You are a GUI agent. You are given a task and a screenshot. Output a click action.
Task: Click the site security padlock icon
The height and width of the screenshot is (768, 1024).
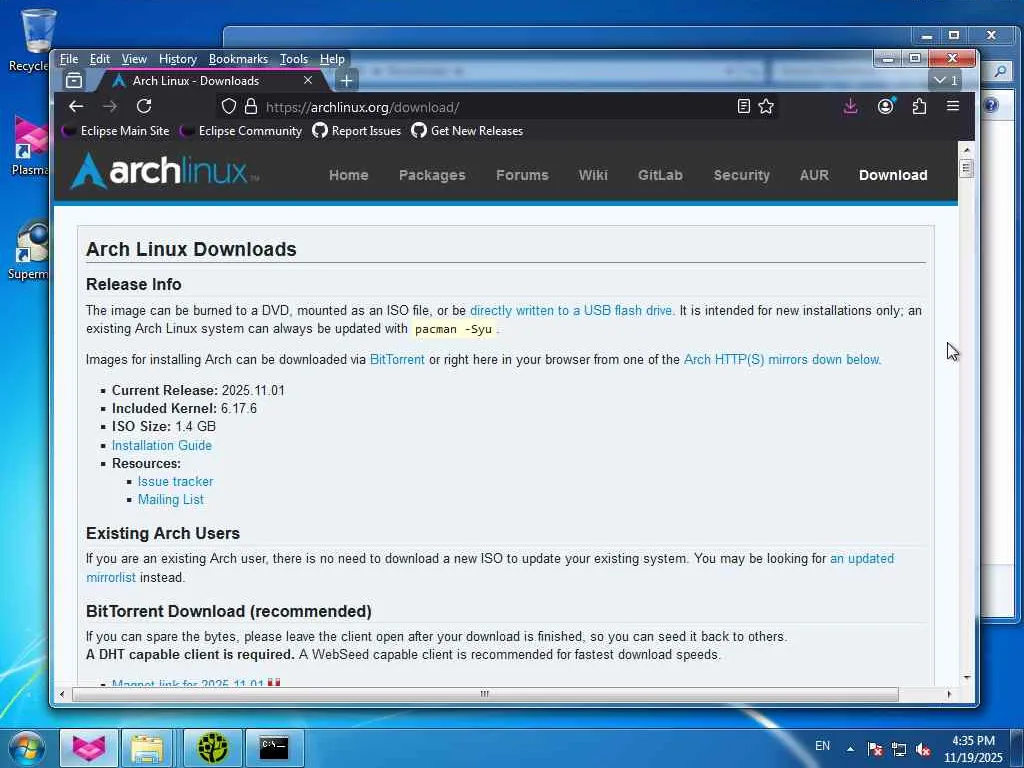point(251,106)
